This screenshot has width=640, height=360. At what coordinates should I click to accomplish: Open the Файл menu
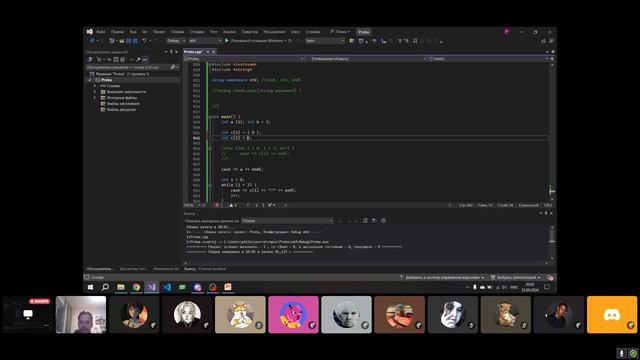pos(100,32)
